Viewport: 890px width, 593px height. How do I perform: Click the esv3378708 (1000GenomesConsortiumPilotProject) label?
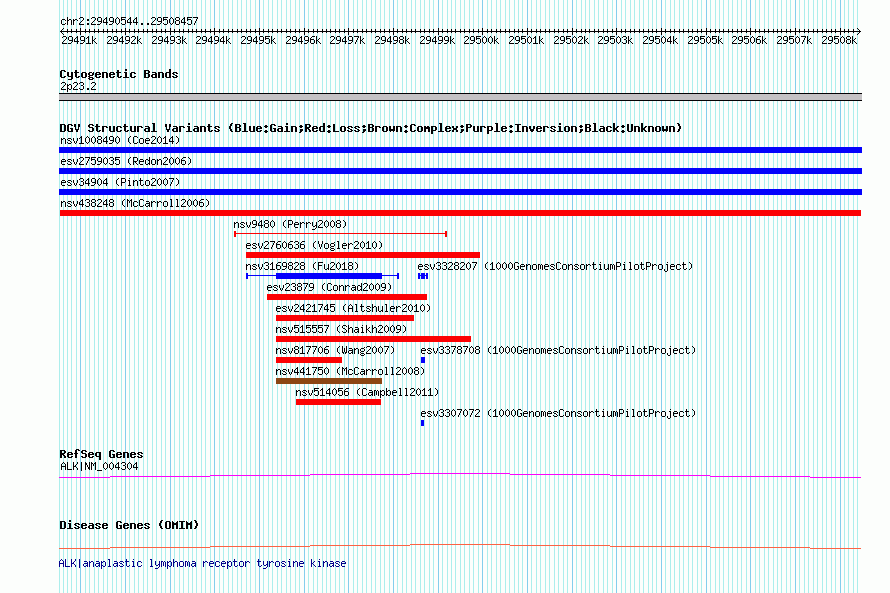[x=558, y=350]
